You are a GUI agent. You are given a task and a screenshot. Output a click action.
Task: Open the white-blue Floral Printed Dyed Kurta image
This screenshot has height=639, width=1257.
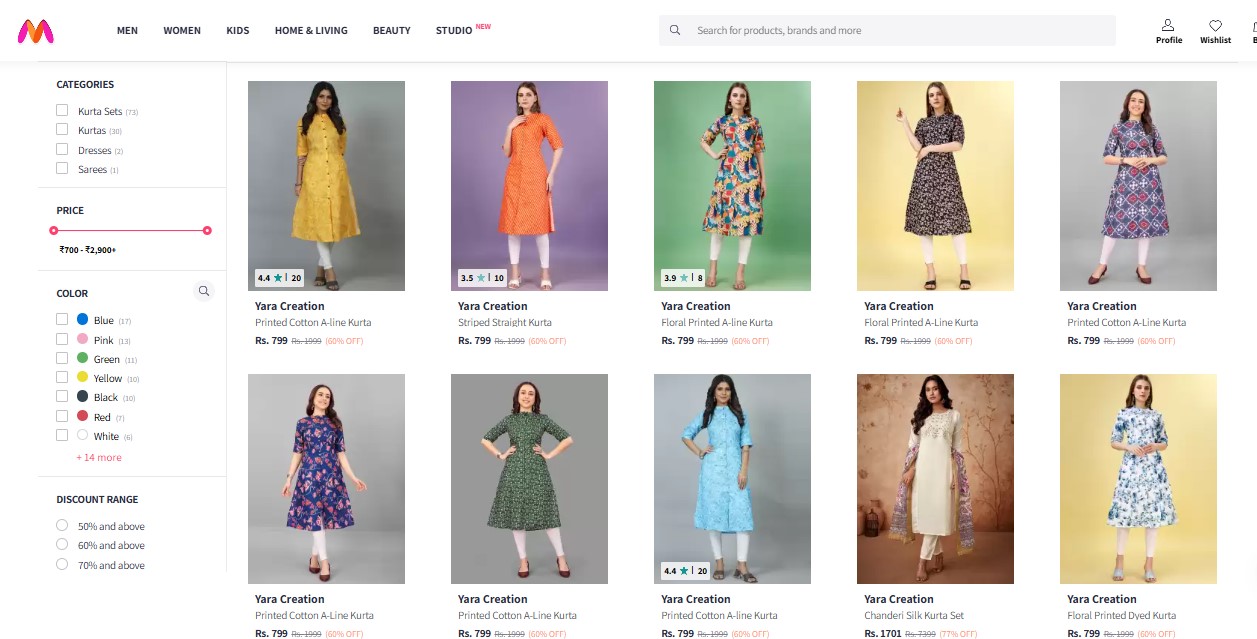1138,479
